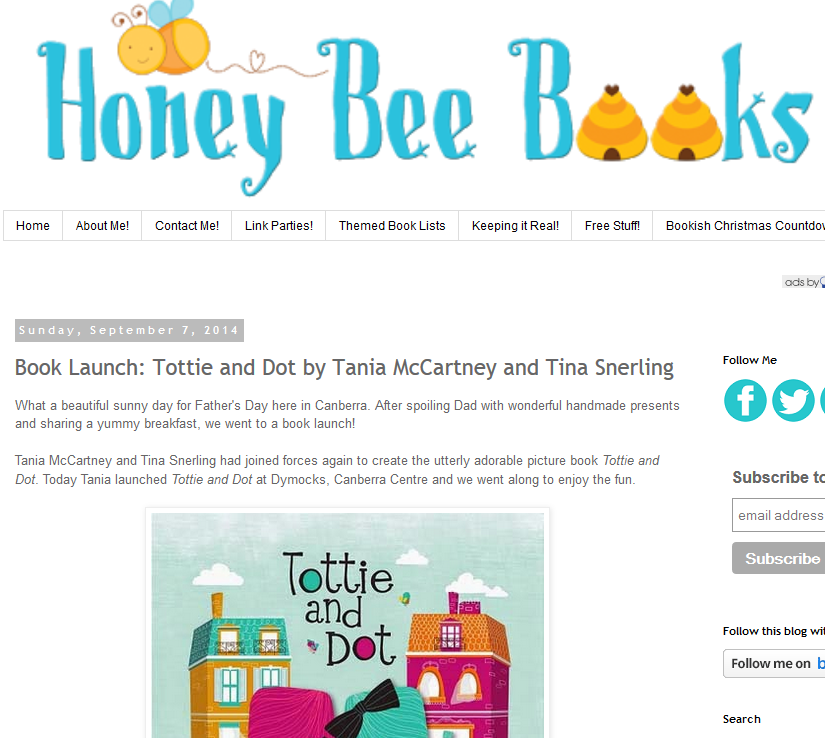Open the Tottie and Dot book cover image
The image size is (825, 738).
[x=347, y=625]
